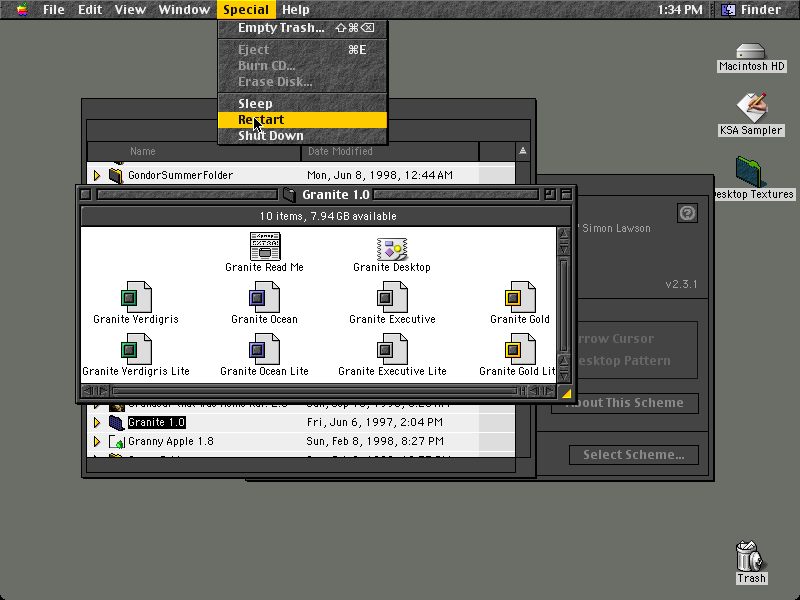This screenshot has height=600, width=800.
Task: Click the About This Scheme button
Action: click(x=625, y=403)
